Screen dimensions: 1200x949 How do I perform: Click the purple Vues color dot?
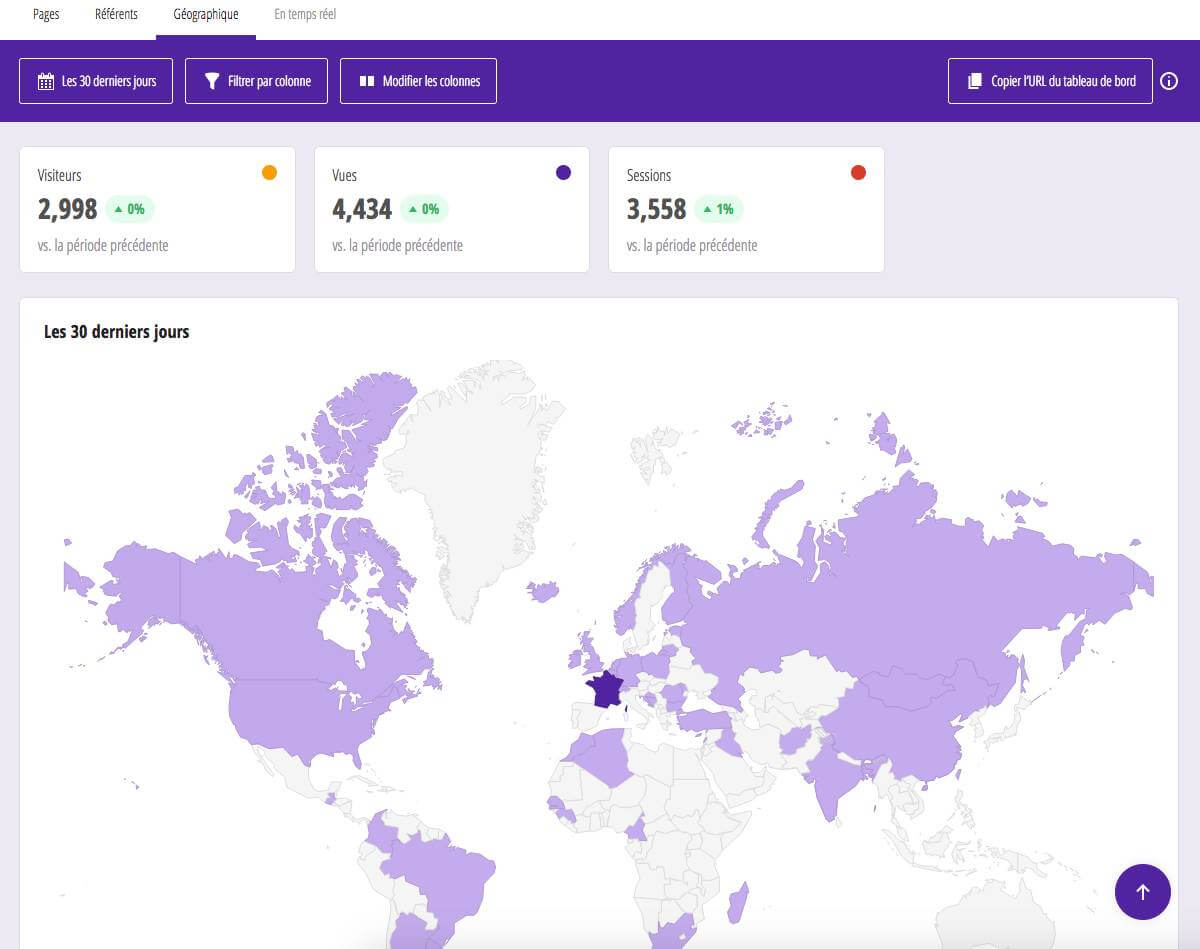click(x=563, y=173)
